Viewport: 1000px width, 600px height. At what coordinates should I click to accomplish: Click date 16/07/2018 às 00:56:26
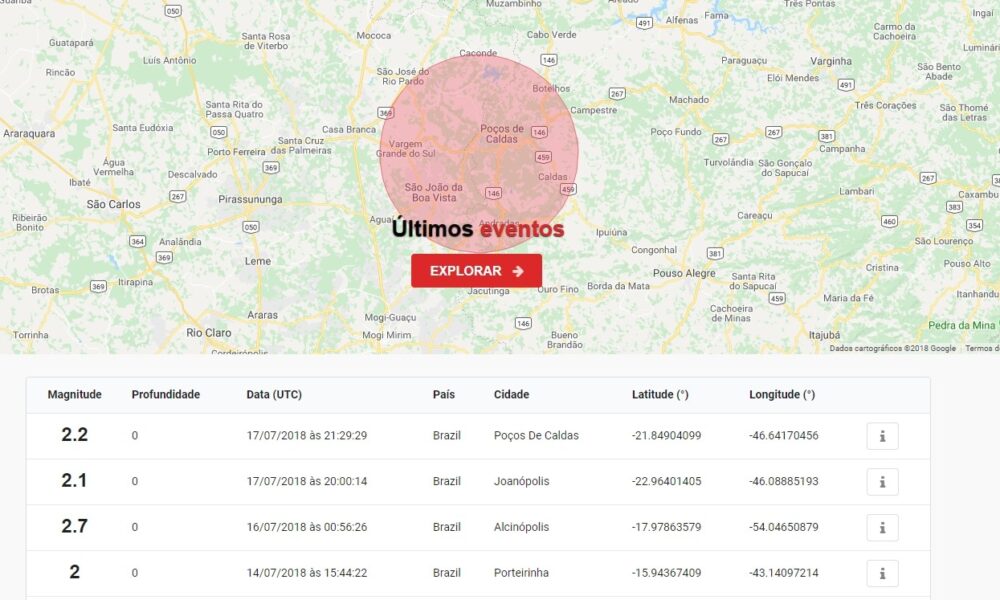[307, 527]
